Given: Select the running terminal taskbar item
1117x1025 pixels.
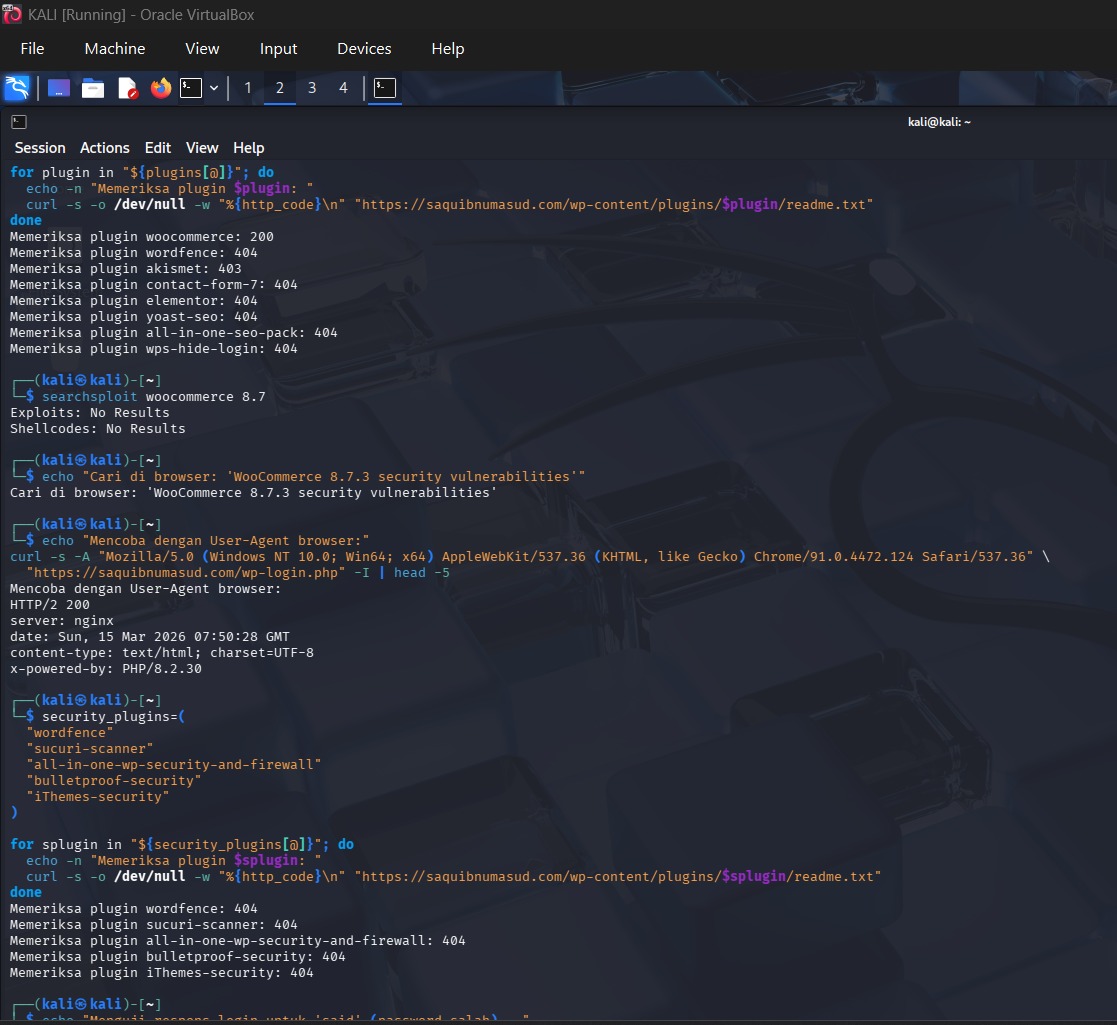Looking at the screenshot, I should (x=385, y=88).
